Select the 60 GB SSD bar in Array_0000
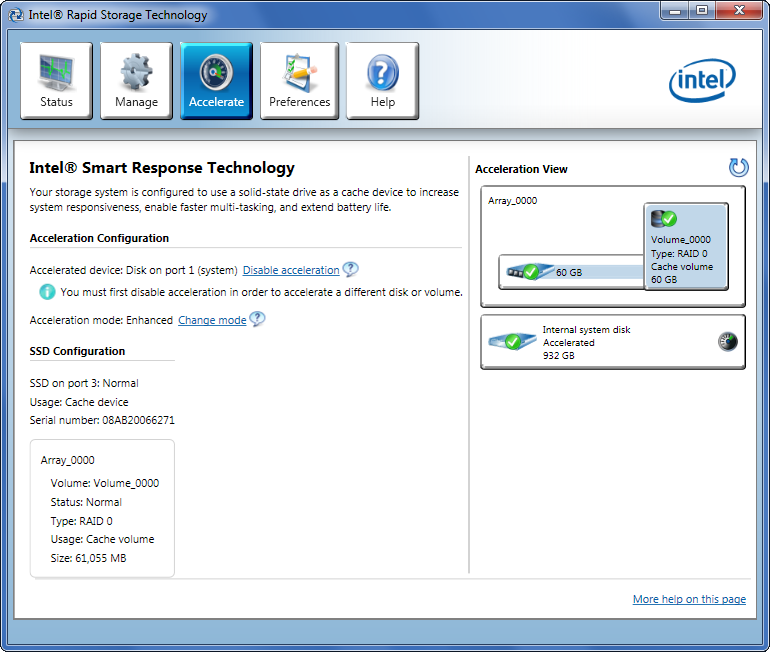770x652 pixels. tap(571, 272)
